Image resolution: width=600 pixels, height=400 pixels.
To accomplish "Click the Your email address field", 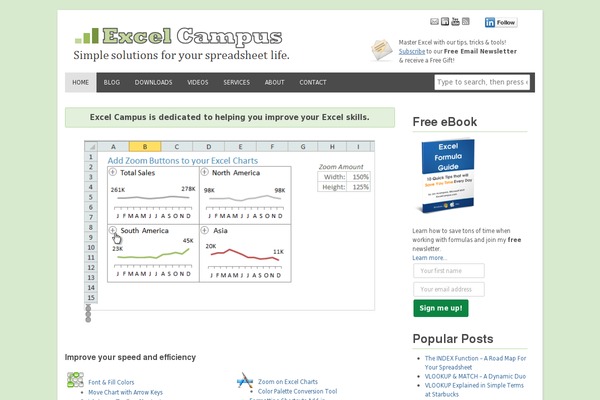I will click(449, 289).
